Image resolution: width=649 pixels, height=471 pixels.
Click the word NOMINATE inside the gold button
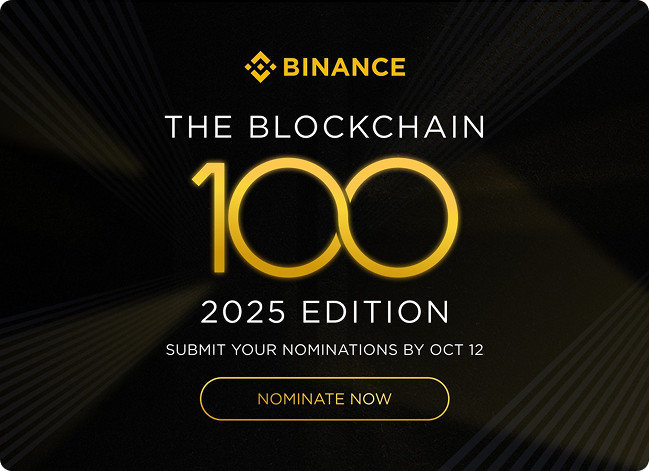301,399
